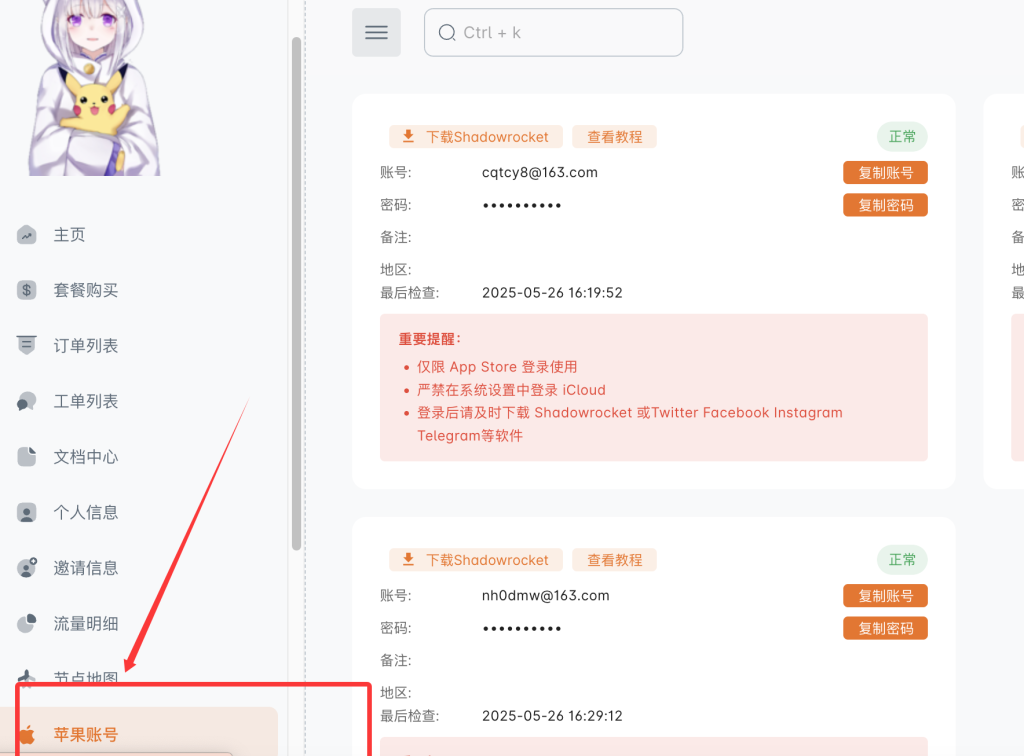The image size is (1024, 756).
Task: Click 复制密码 for cqtcy8@163.com
Action: 885,205
